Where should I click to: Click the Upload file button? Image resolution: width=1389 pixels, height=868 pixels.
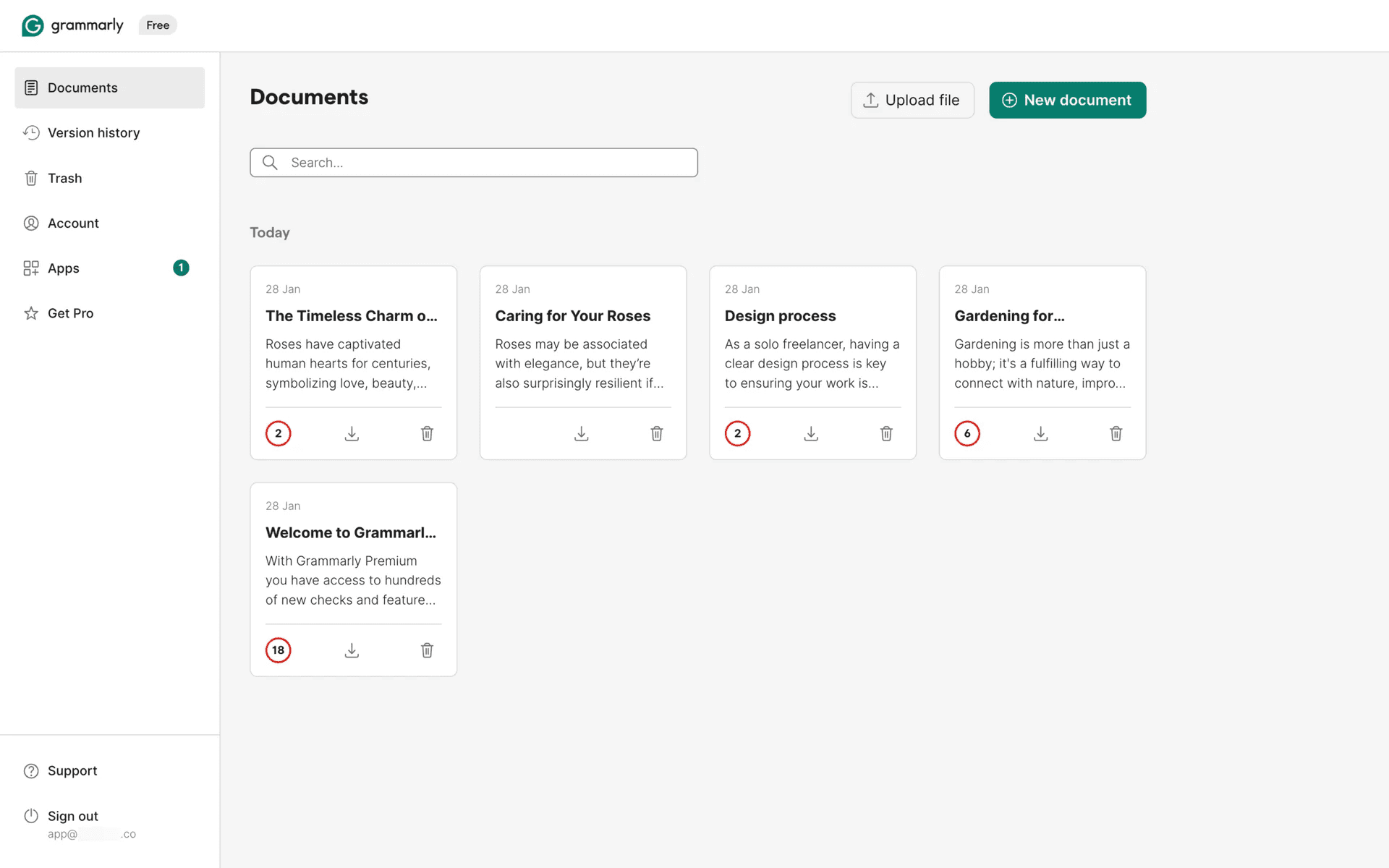(x=912, y=100)
